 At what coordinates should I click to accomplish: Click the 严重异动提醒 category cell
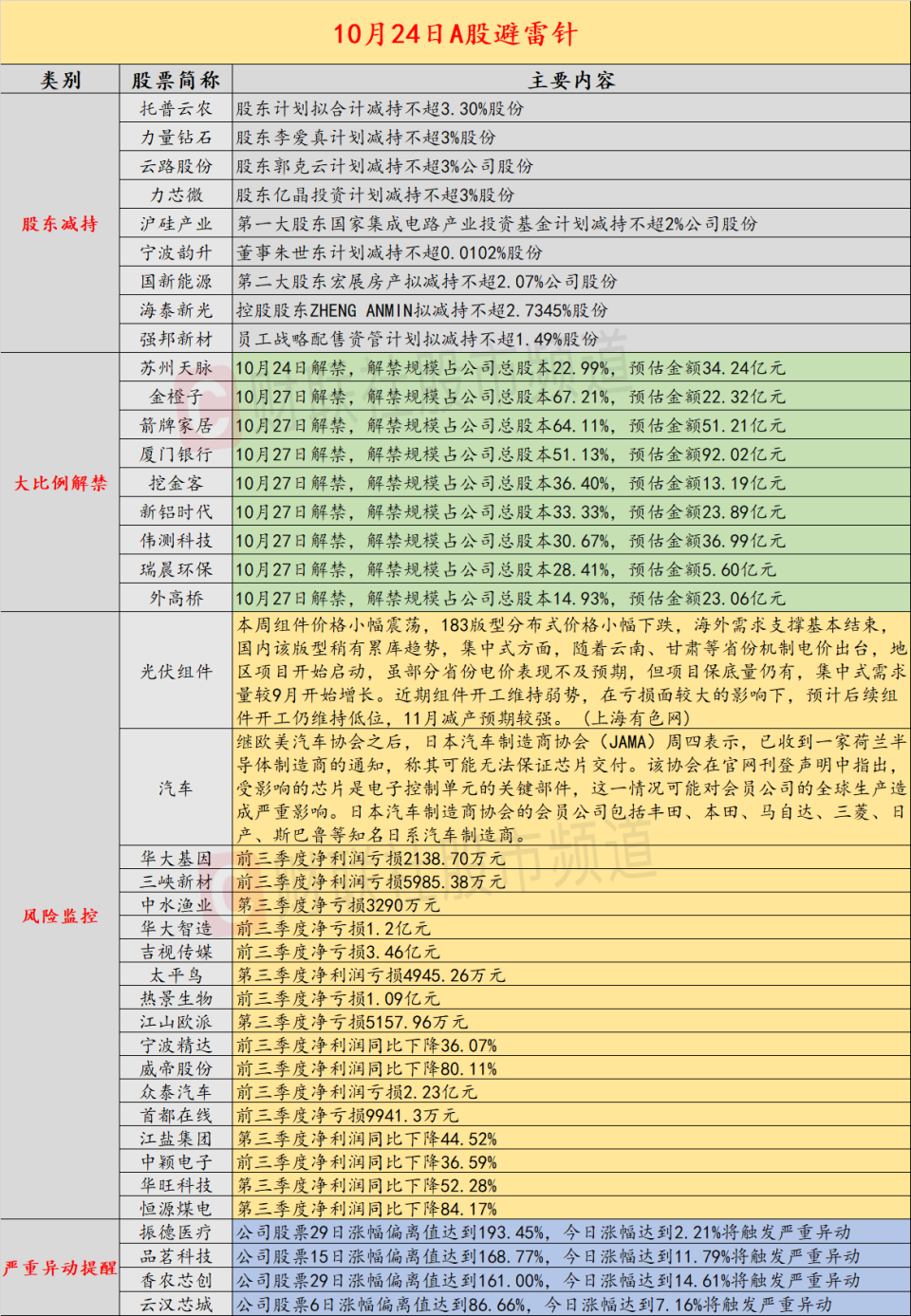point(60,1268)
